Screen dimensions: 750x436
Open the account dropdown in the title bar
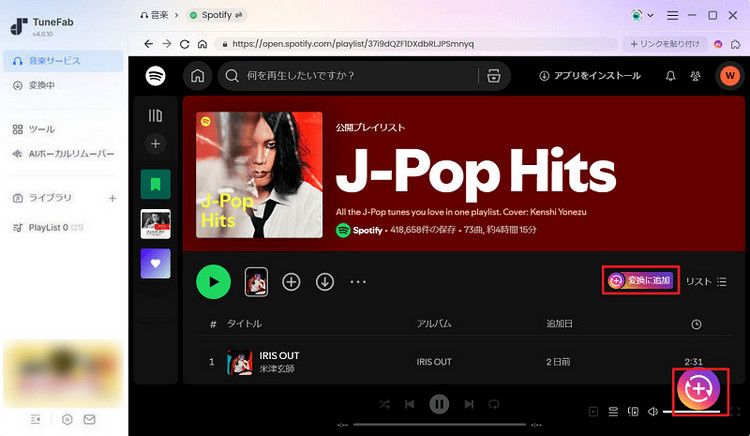(642, 15)
